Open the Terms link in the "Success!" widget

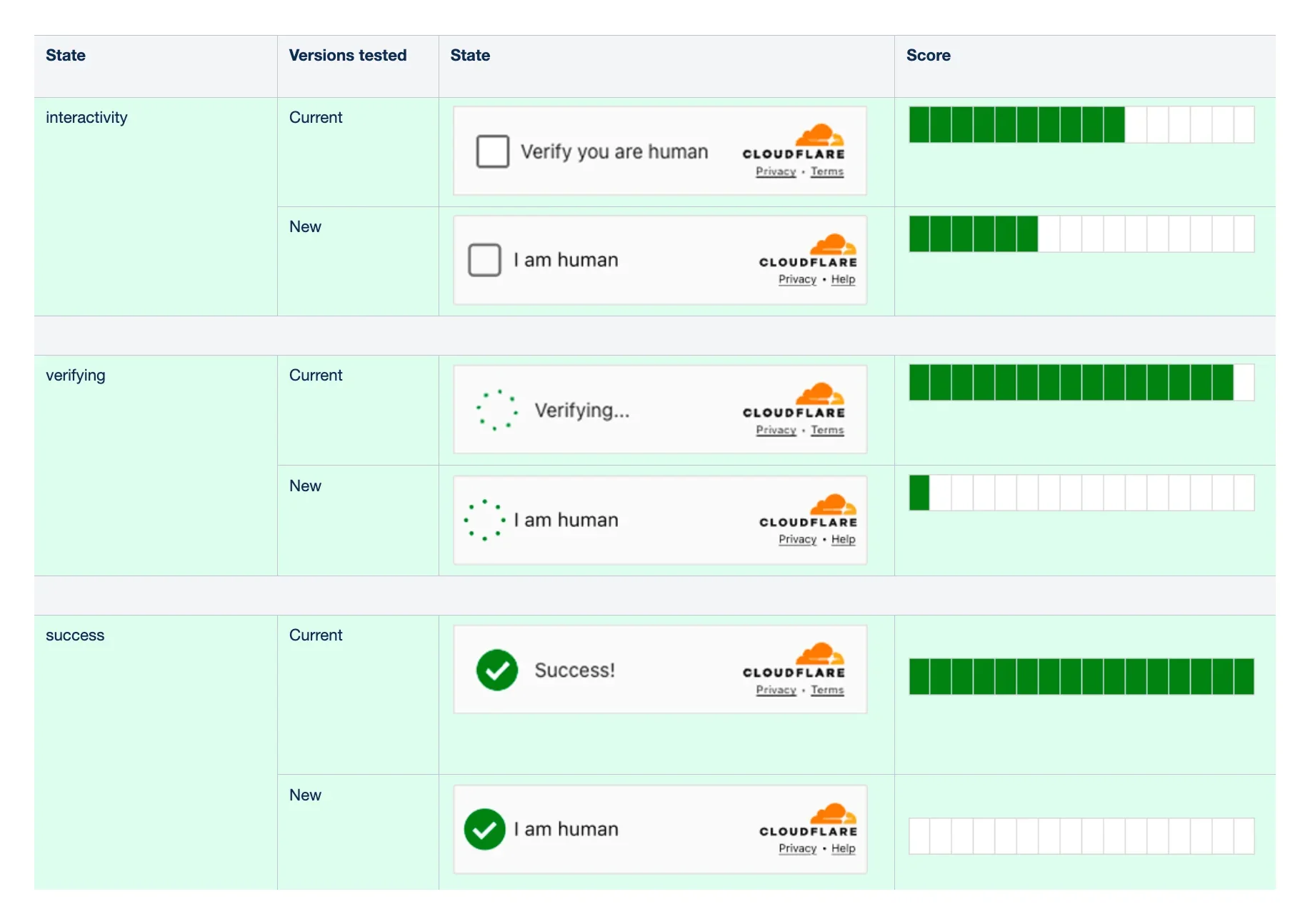click(827, 690)
